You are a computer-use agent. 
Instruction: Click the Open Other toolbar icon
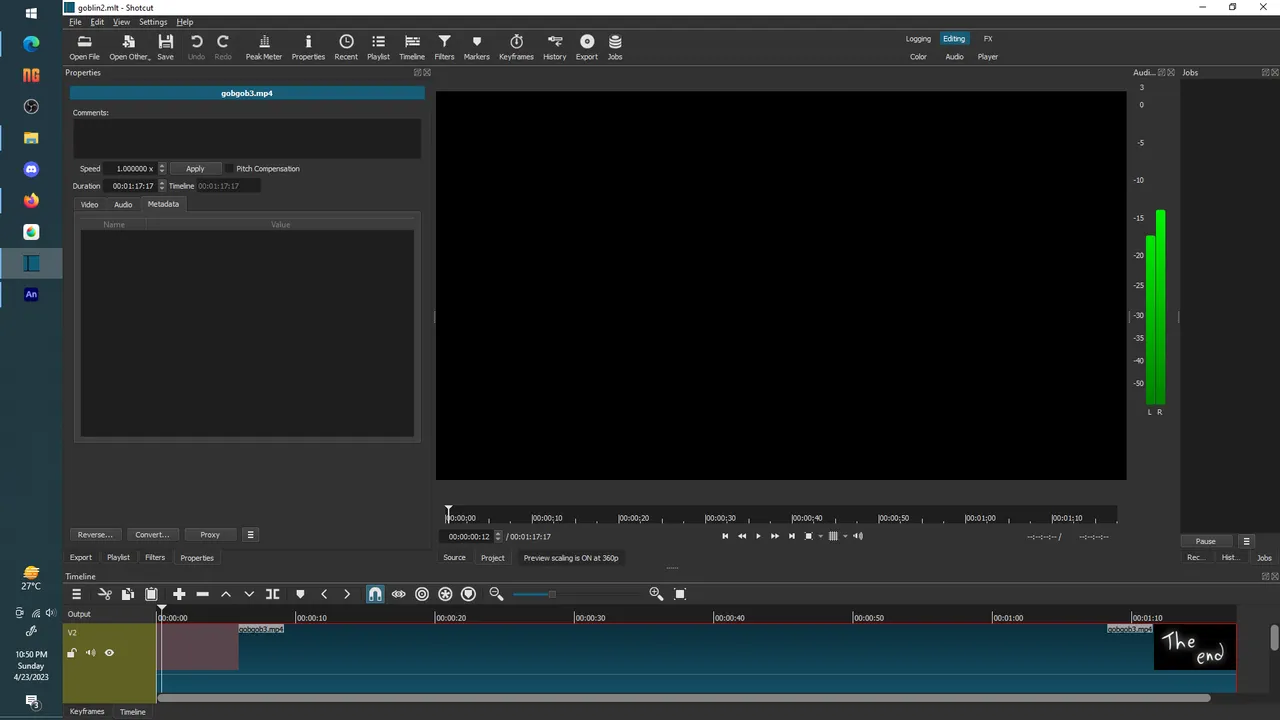click(129, 47)
